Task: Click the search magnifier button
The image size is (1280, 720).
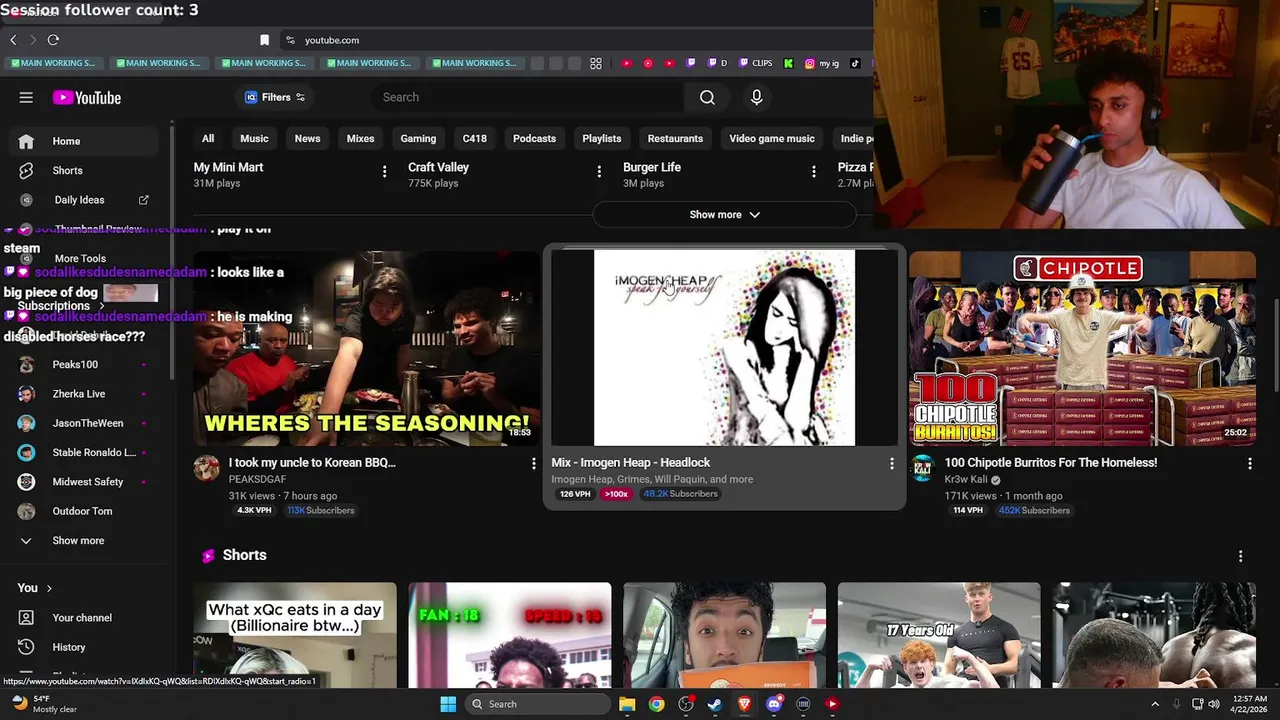Action: (707, 97)
